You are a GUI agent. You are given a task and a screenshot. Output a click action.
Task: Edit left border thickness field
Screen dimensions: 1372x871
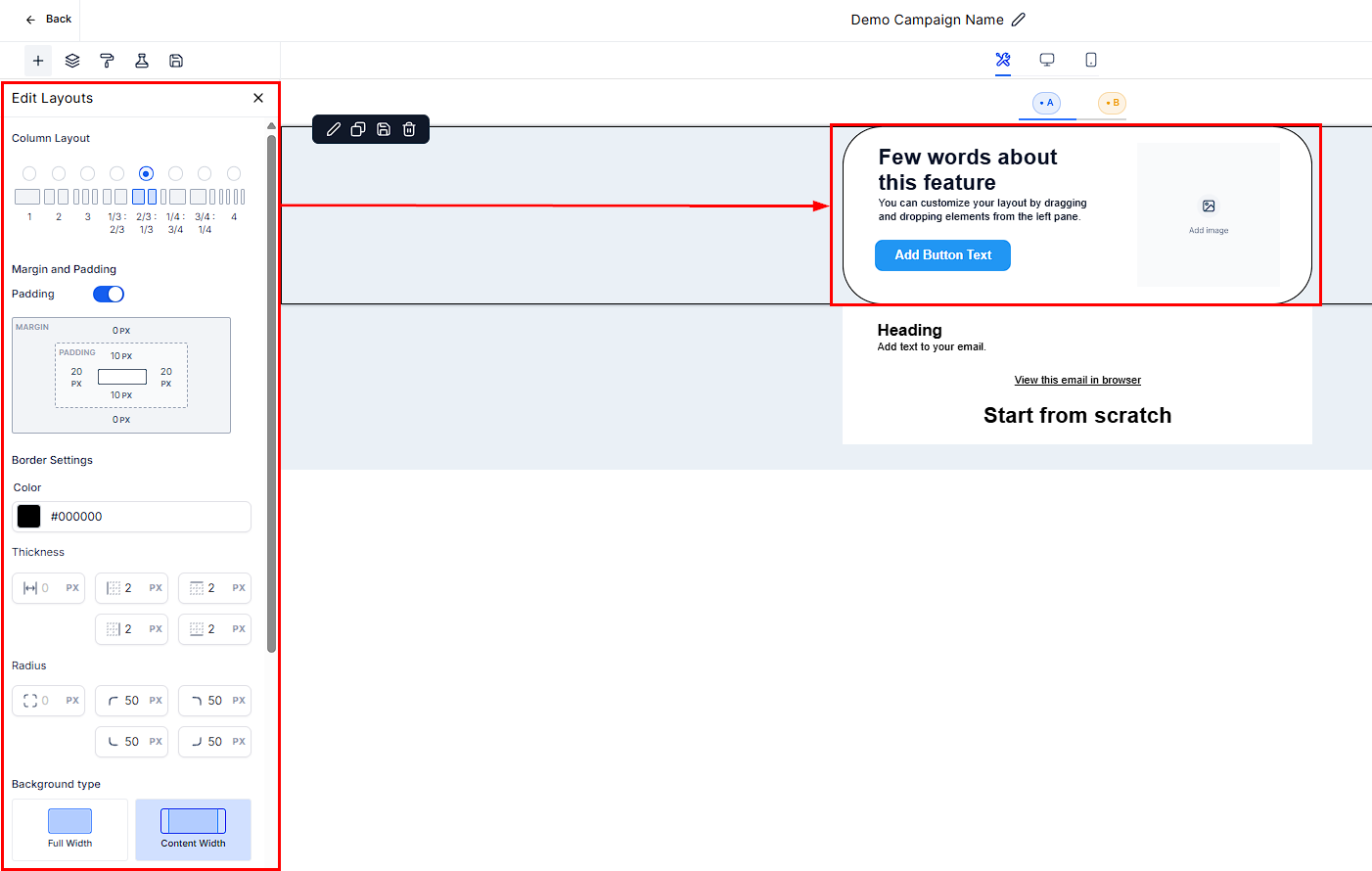[x=132, y=588]
